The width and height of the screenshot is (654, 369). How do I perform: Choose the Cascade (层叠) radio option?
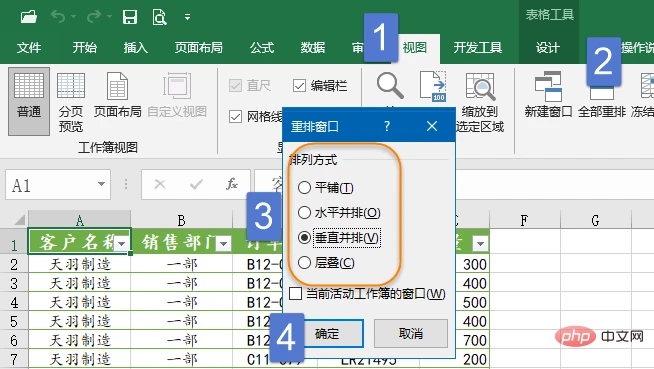click(304, 263)
